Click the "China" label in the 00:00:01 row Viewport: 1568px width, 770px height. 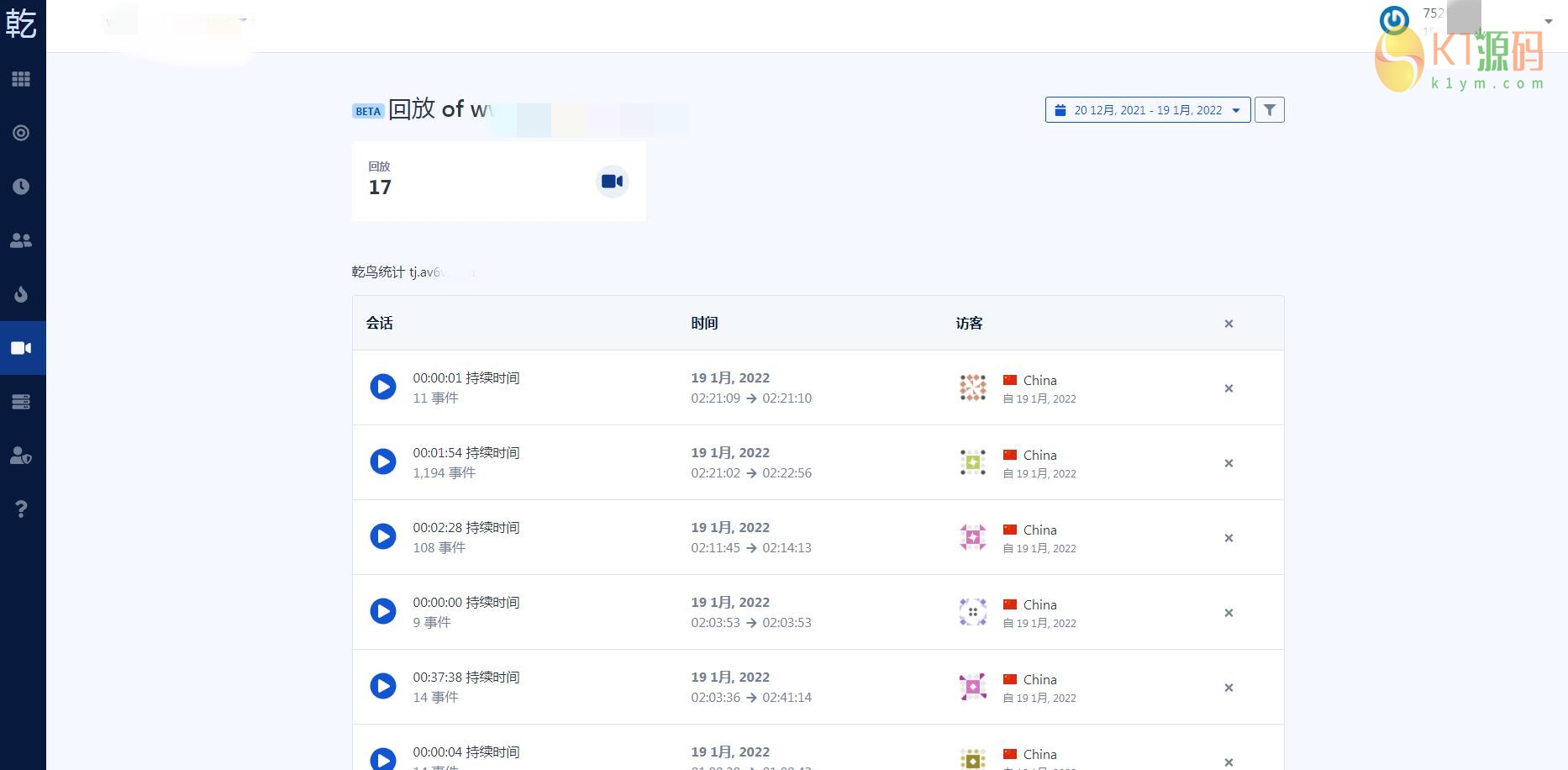pos(1040,381)
